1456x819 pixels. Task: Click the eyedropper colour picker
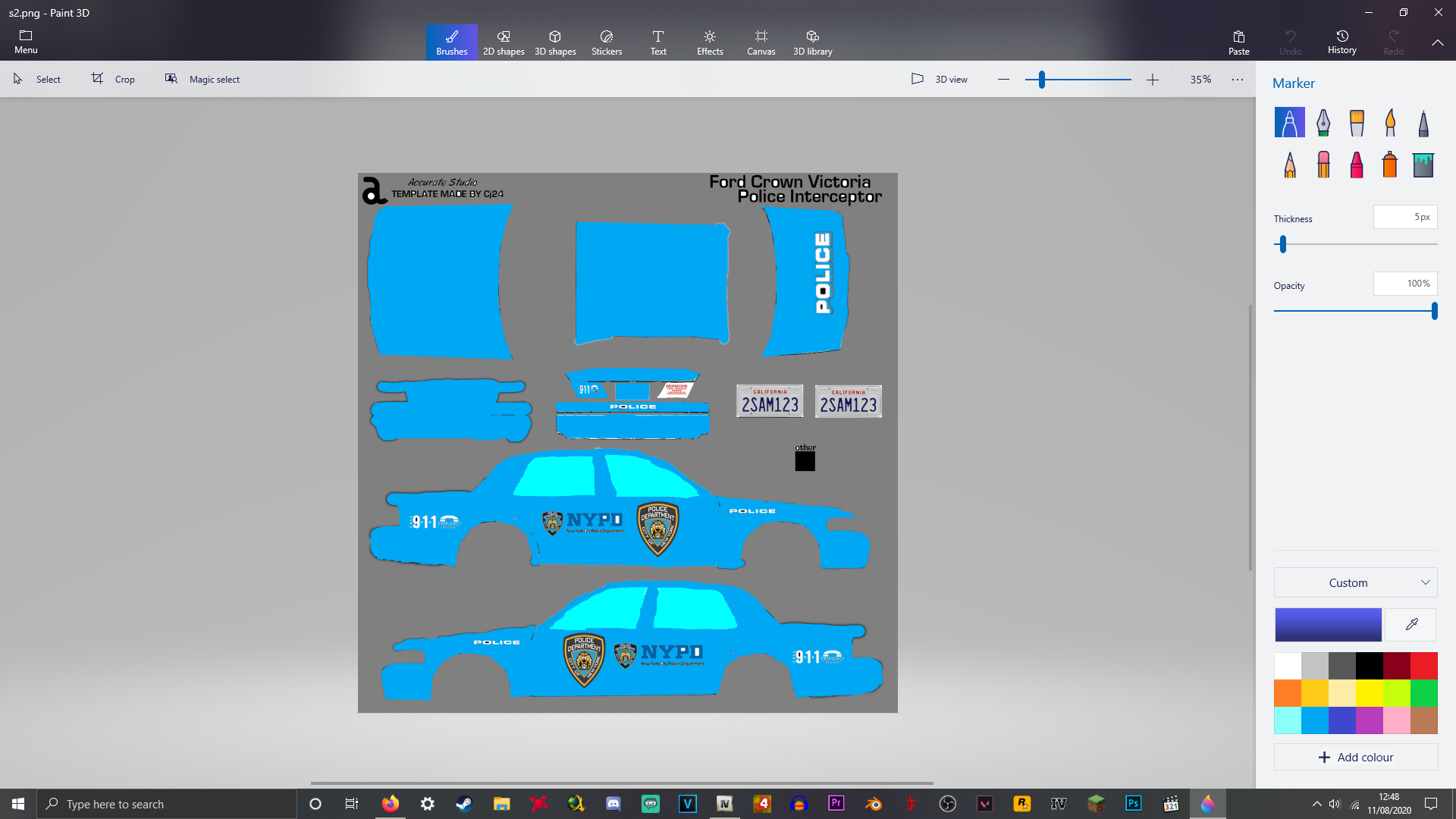point(1411,625)
